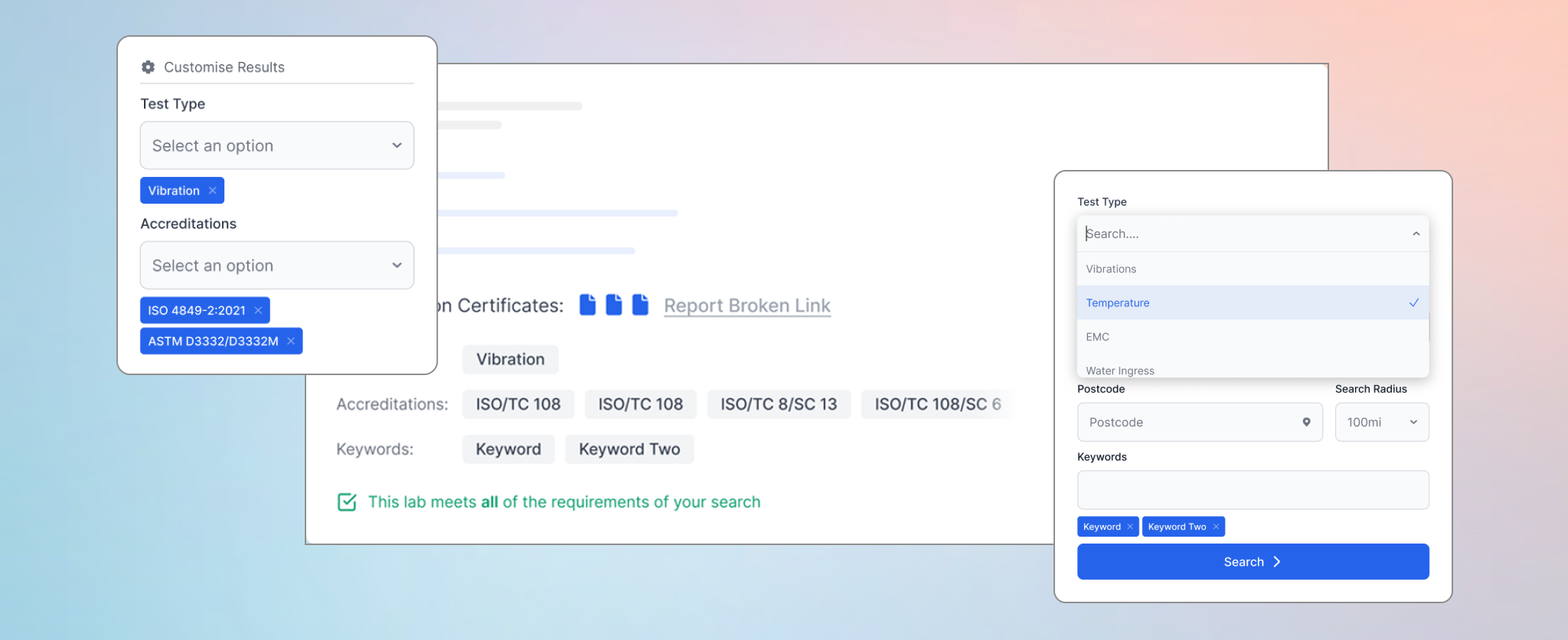Click the green requirements-met checkmark icon
This screenshot has height=640, width=1568.
click(347, 502)
